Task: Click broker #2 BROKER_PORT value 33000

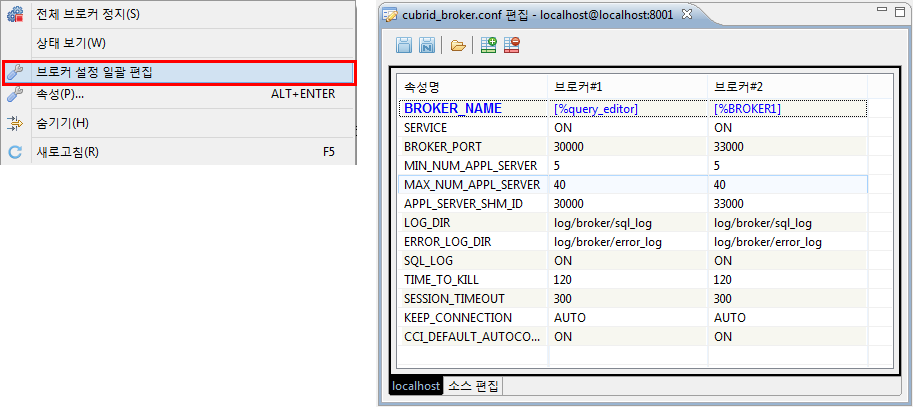Action: click(x=731, y=146)
